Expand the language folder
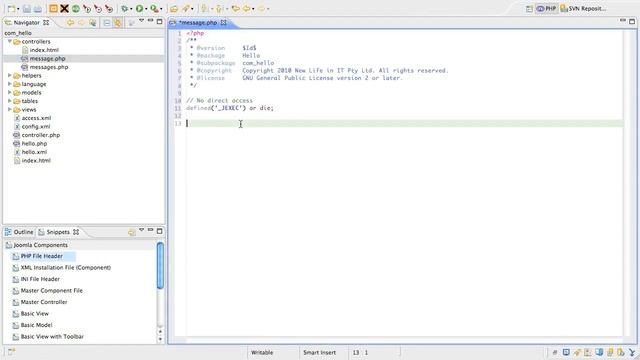640x360 pixels. [9, 84]
